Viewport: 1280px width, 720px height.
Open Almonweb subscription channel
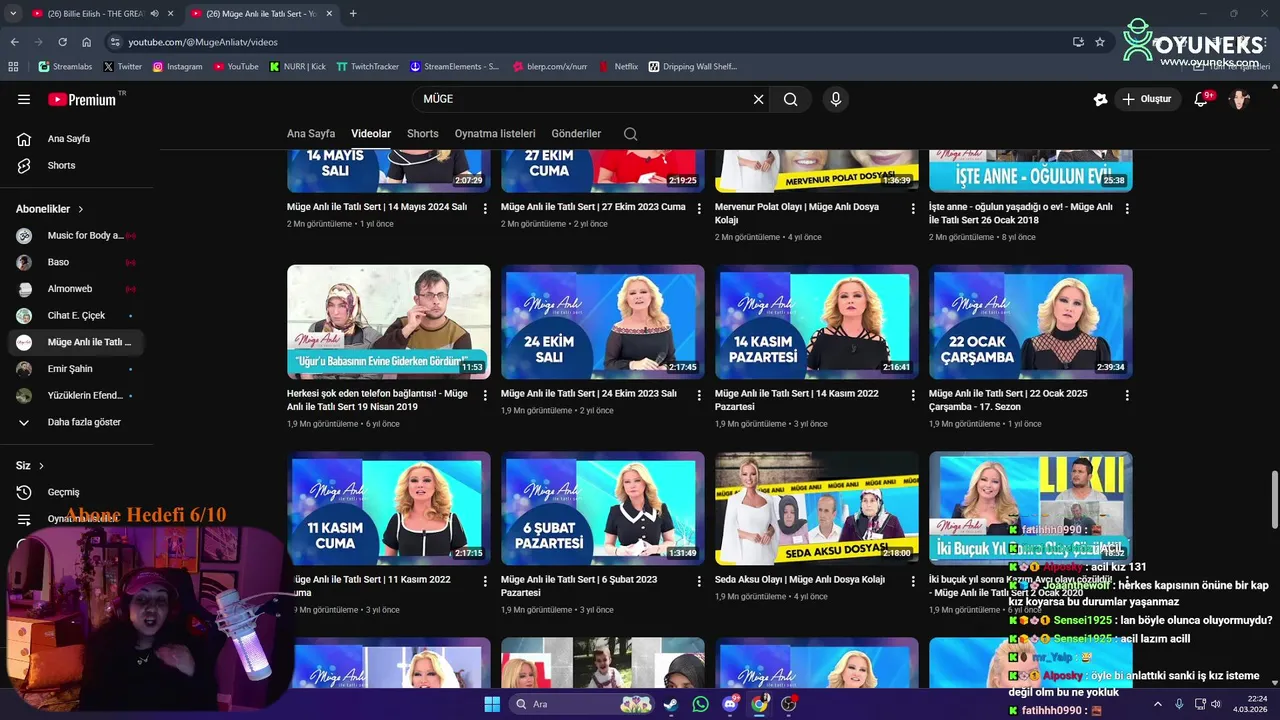[x=76, y=289]
